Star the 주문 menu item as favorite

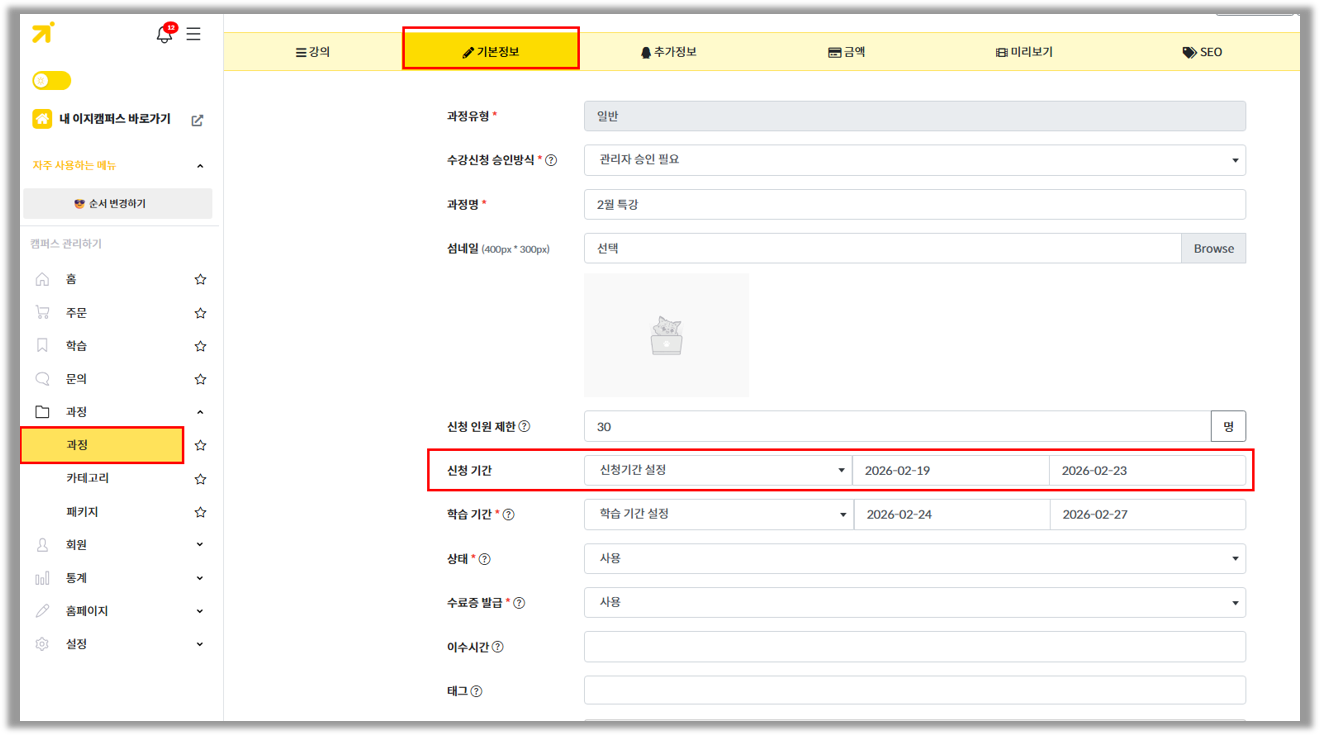coord(200,313)
